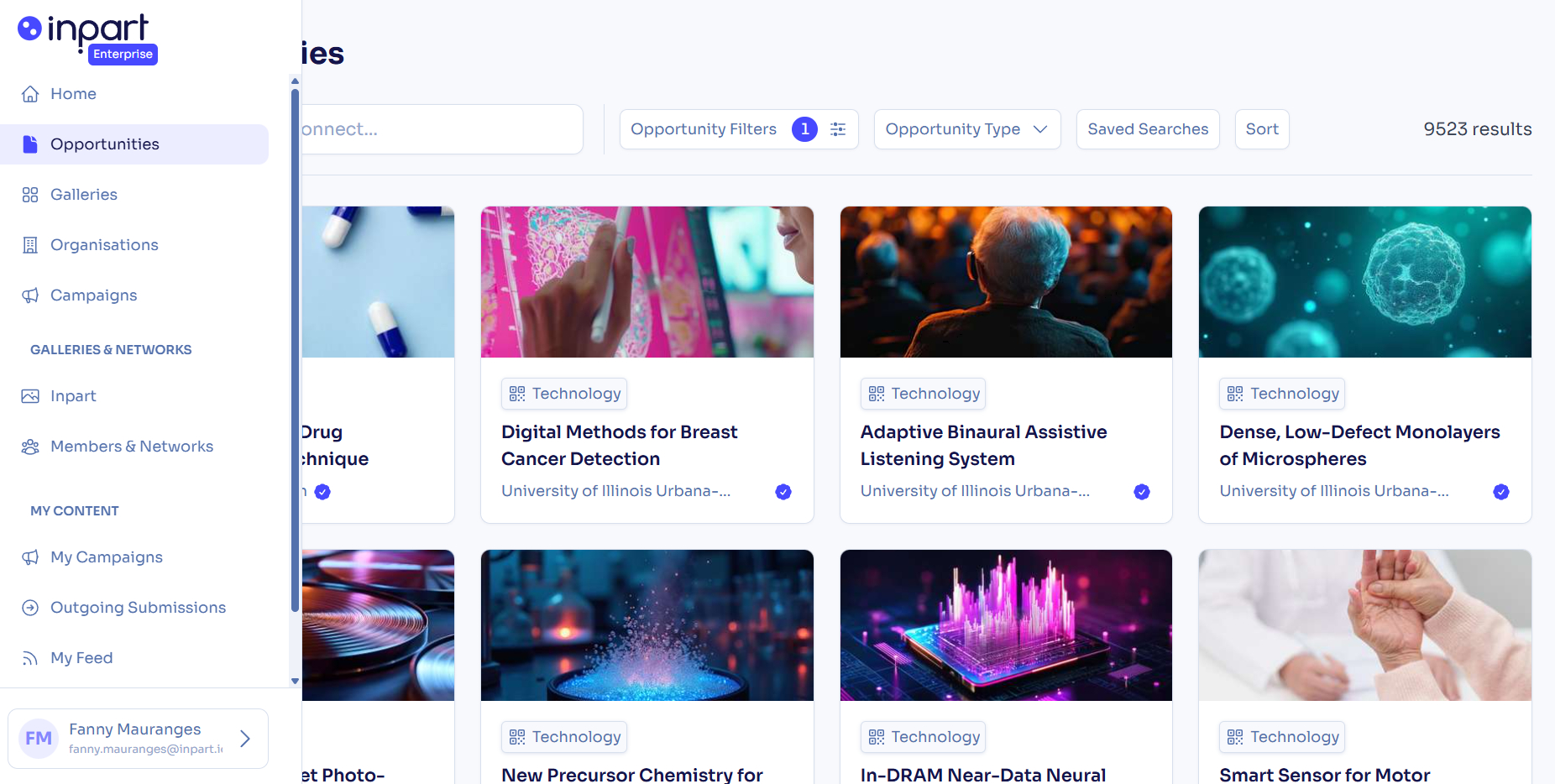Open Smart Sensor for Motor opportunity title

pos(1325,774)
